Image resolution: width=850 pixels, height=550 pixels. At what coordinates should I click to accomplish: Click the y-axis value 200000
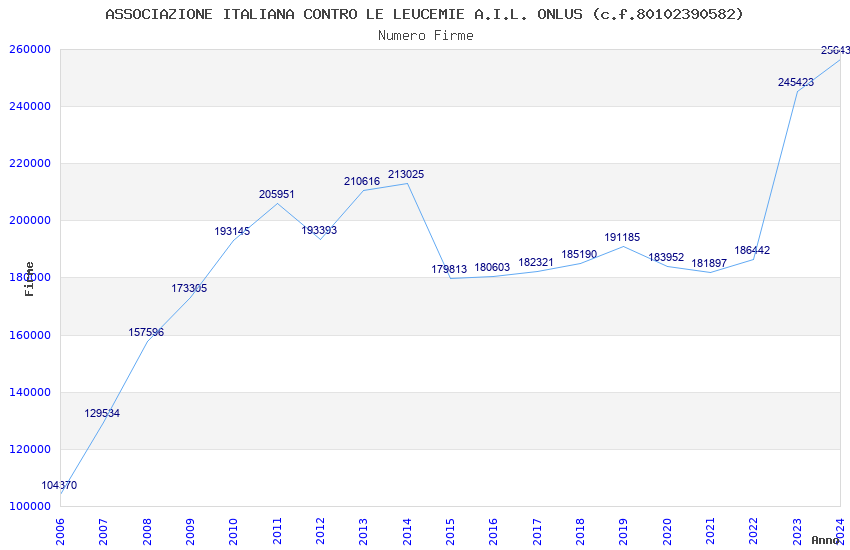(x=30, y=221)
